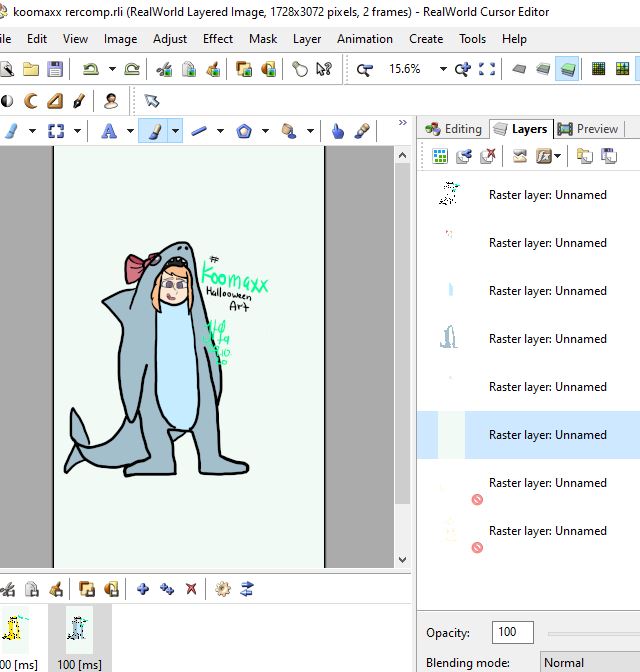
Task: Select the Line tool
Action: click(x=199, y=131)
